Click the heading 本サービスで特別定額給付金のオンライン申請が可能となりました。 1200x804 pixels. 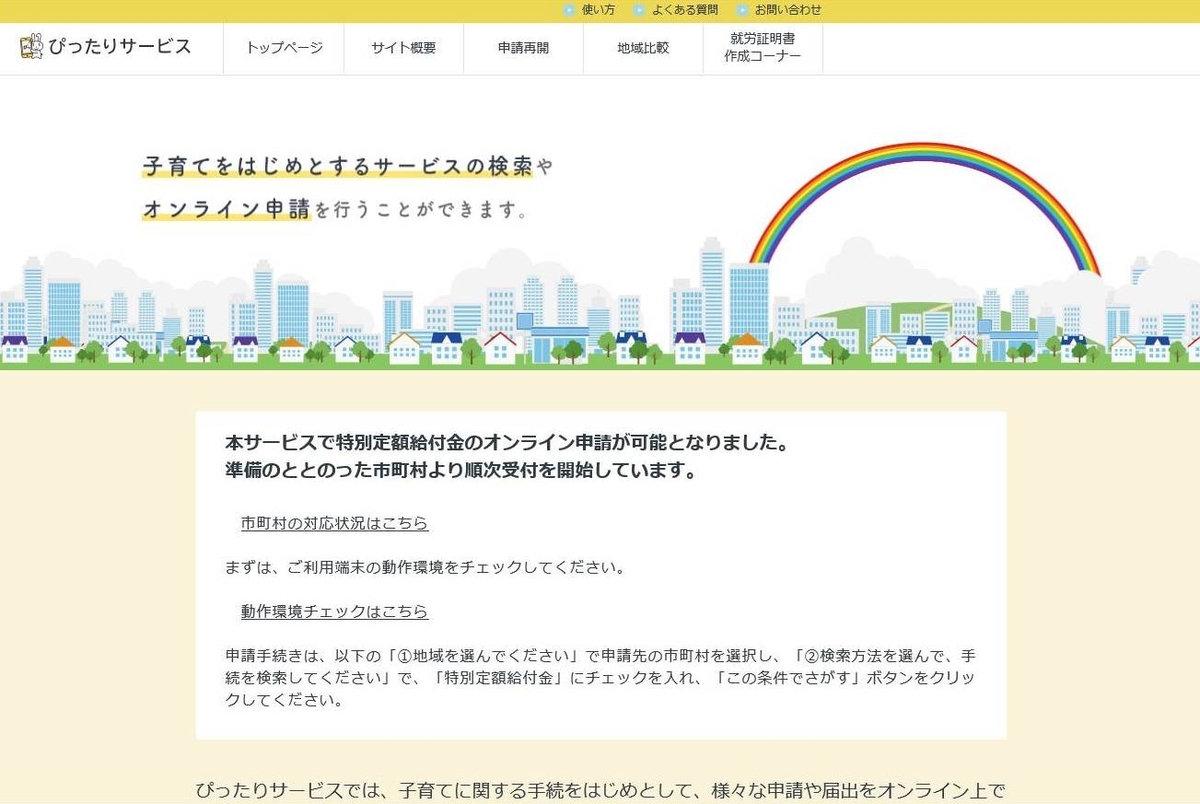point(509,442)
